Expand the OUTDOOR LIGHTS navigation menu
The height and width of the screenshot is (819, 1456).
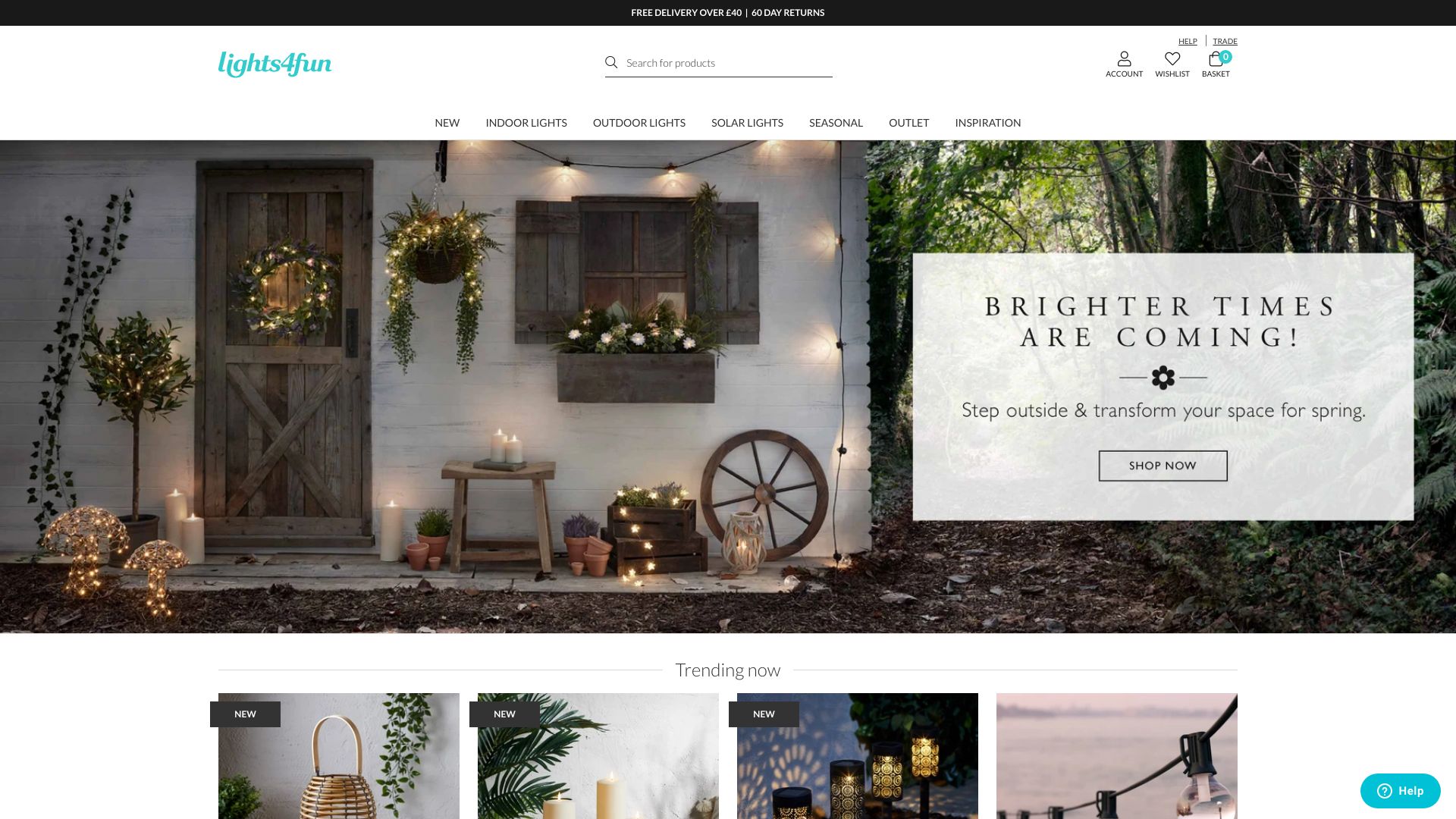click(x=639, y=122)
